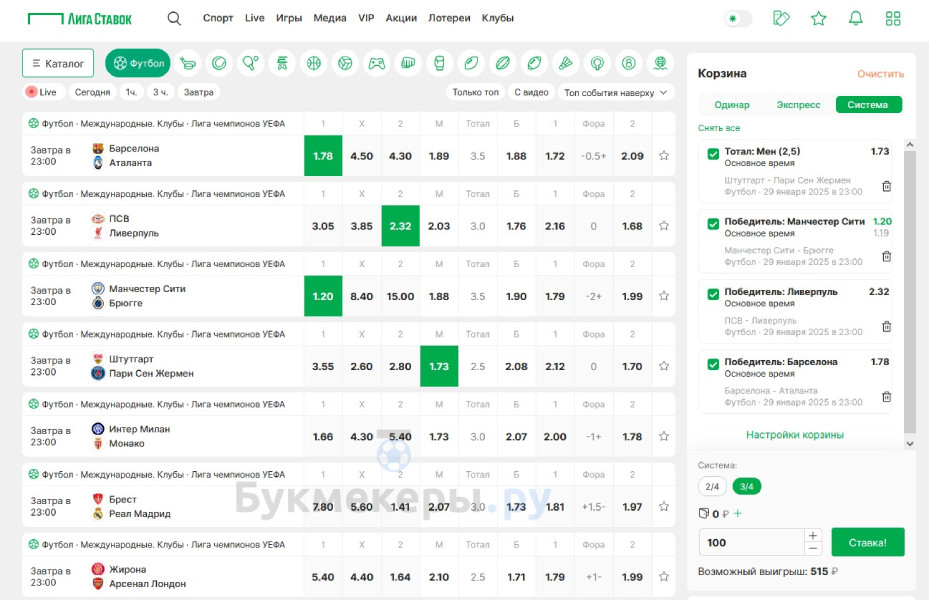Screen dimensions: 929x600
Task: Open the search magnifier icon
Action: (x=174, y=18)
